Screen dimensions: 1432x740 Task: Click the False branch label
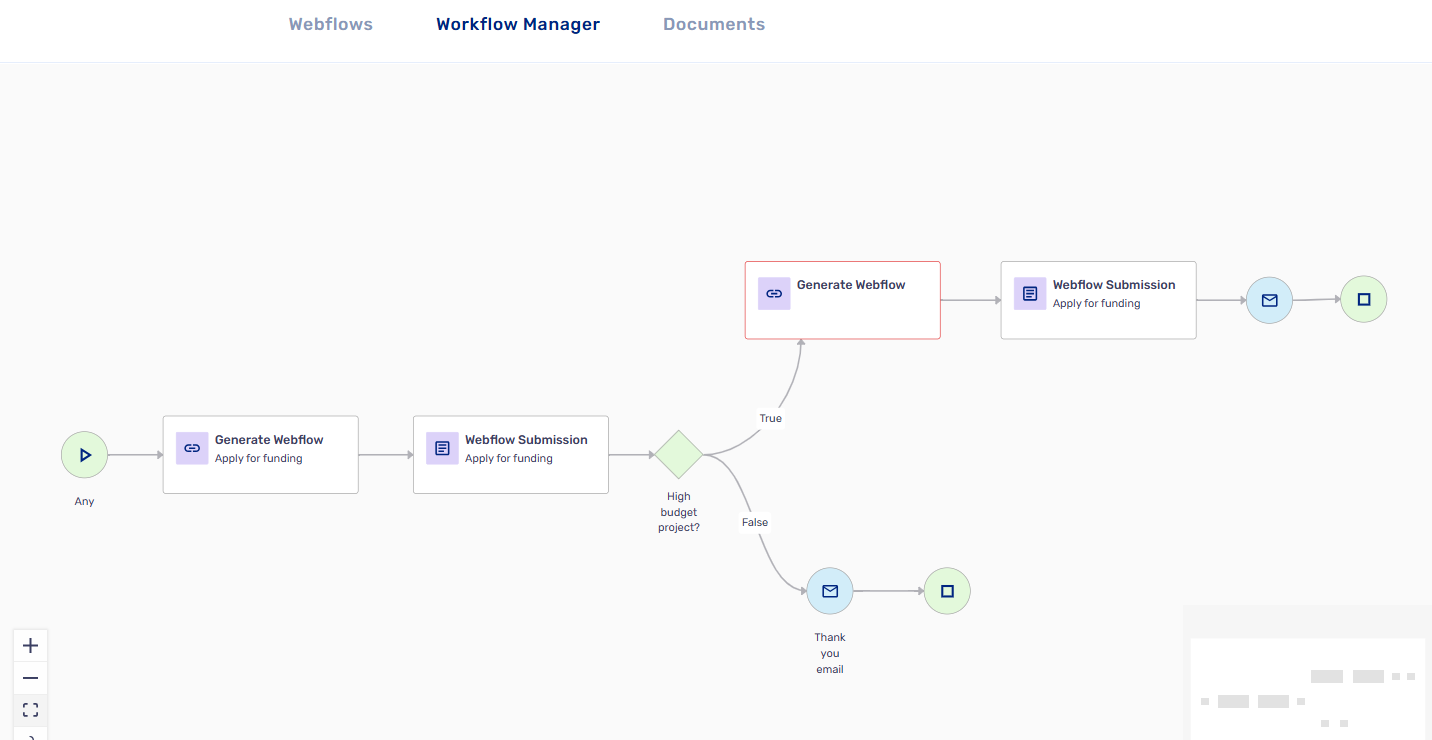tap(755, 522)
